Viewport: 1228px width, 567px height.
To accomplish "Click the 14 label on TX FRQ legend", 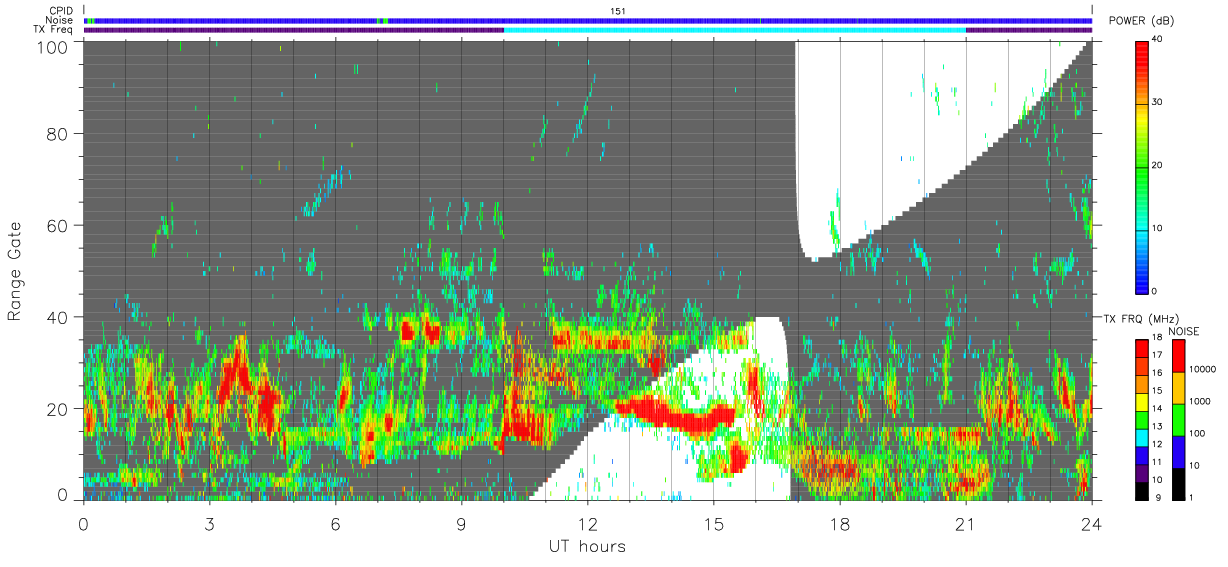I will point(1159,410).
